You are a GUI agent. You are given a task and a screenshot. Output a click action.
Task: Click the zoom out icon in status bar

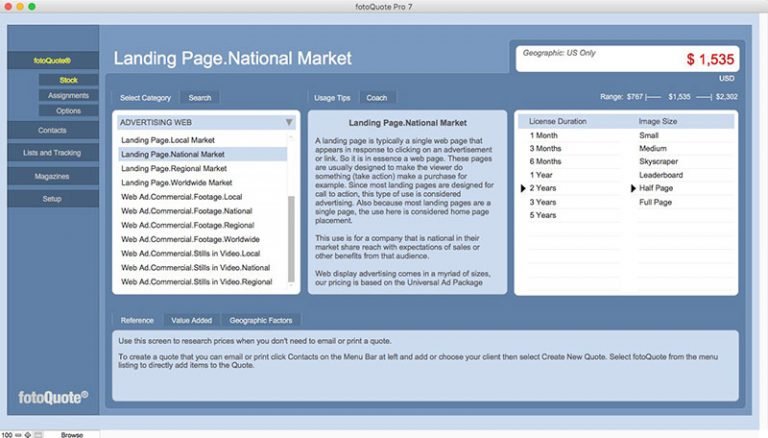19,435
